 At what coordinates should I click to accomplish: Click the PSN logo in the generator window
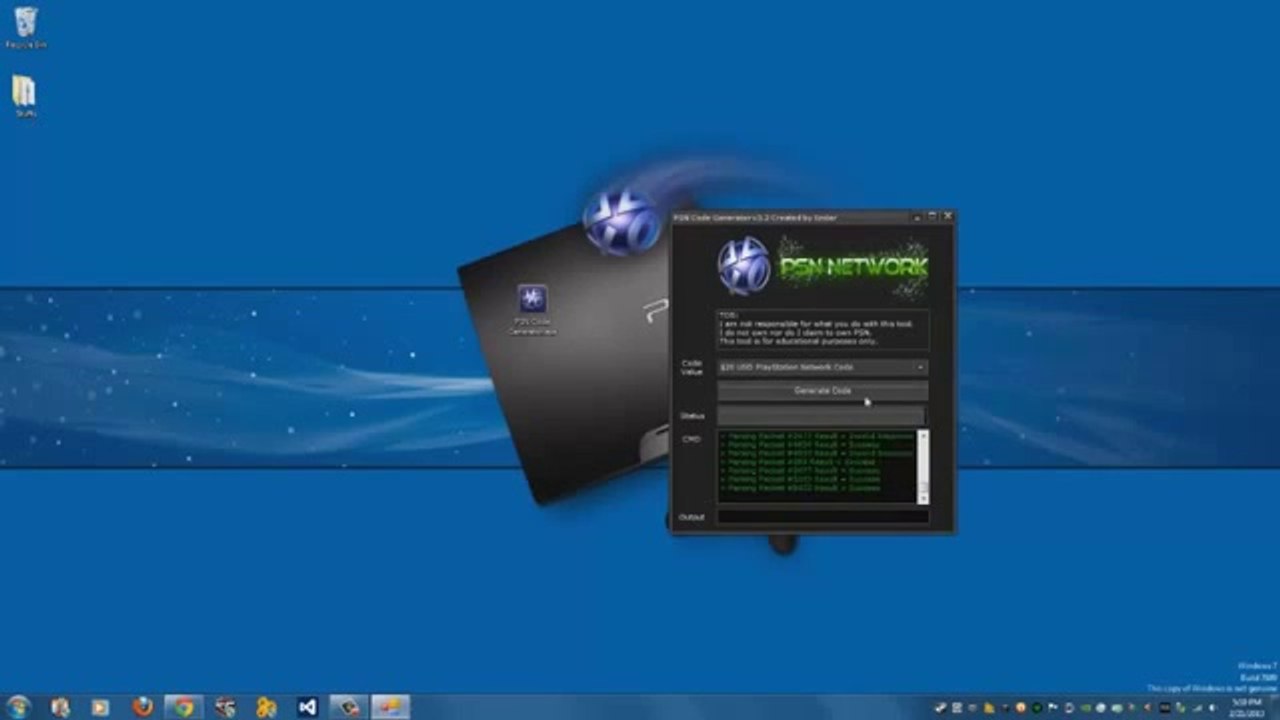click(x=745, y=265)
